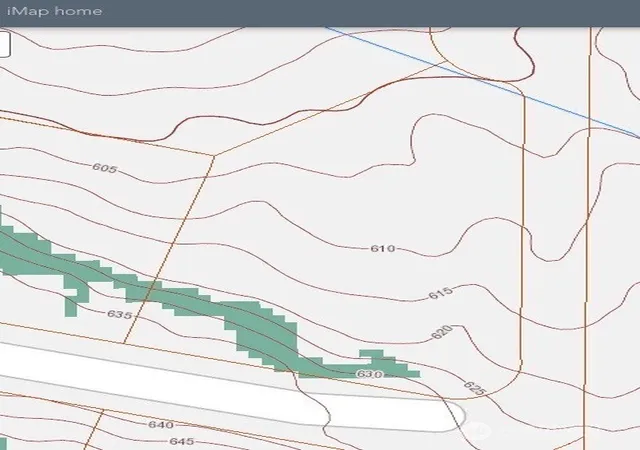Screen dimensions: 640x450
Task: Click the 625 contour elevation label
Action: 475,388
